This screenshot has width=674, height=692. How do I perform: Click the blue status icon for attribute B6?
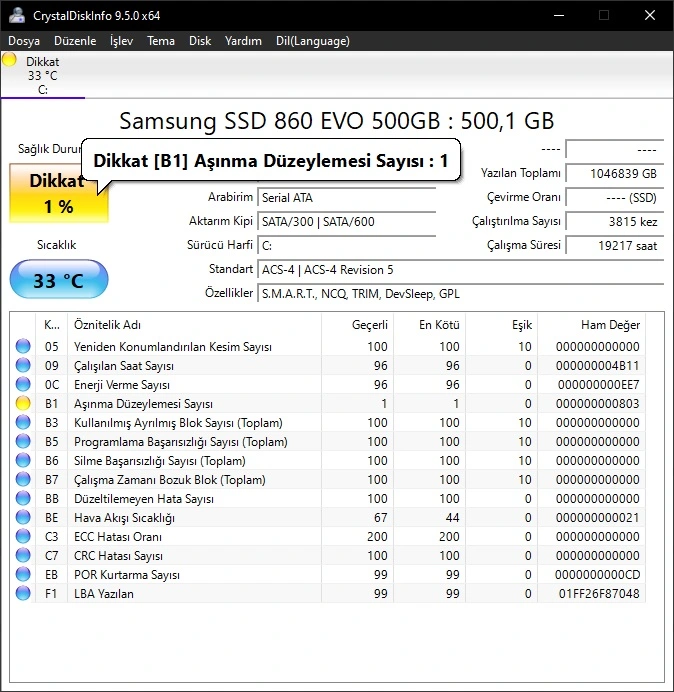point(23,460)
